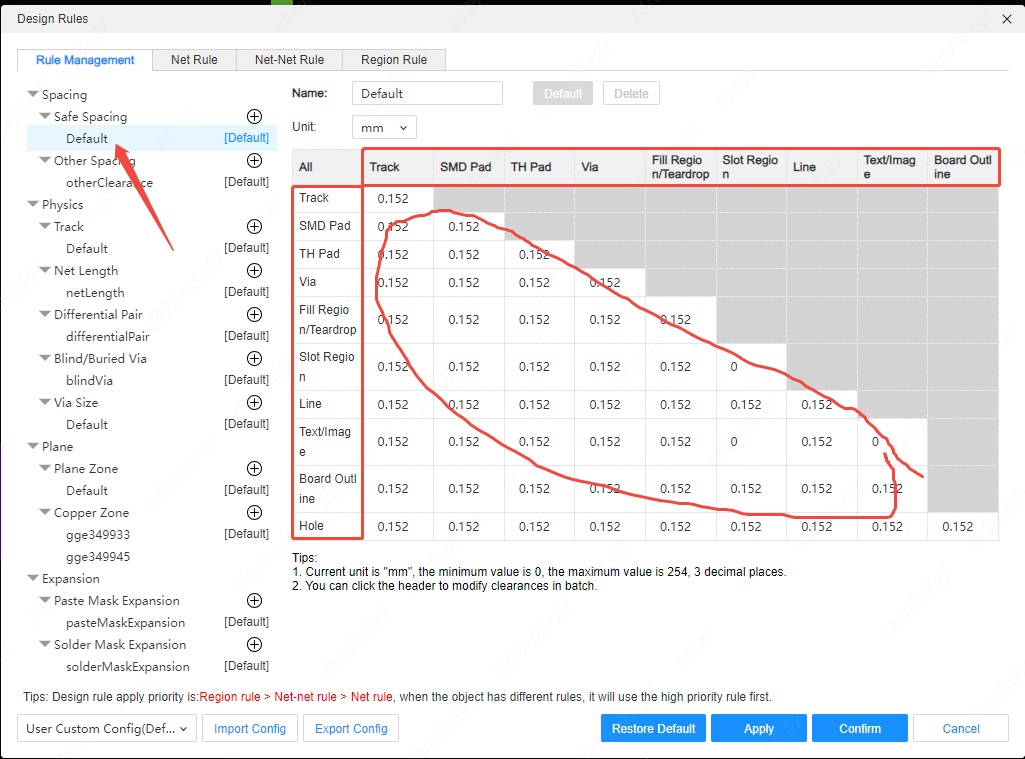Add a Differential Pair rule
Viewport: 1025px width, 759px height.
click(x=254, y=315)
